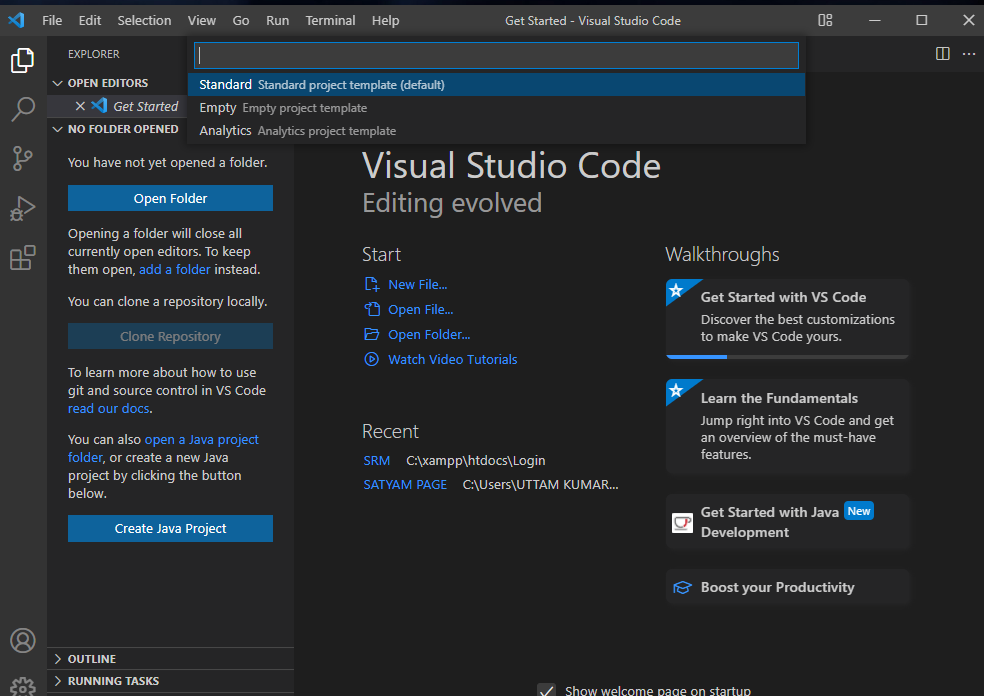Screen dimensions: 984x696
Task: Open the Extensions view icon
Action: pyautogui.click(x=23, y=257)
